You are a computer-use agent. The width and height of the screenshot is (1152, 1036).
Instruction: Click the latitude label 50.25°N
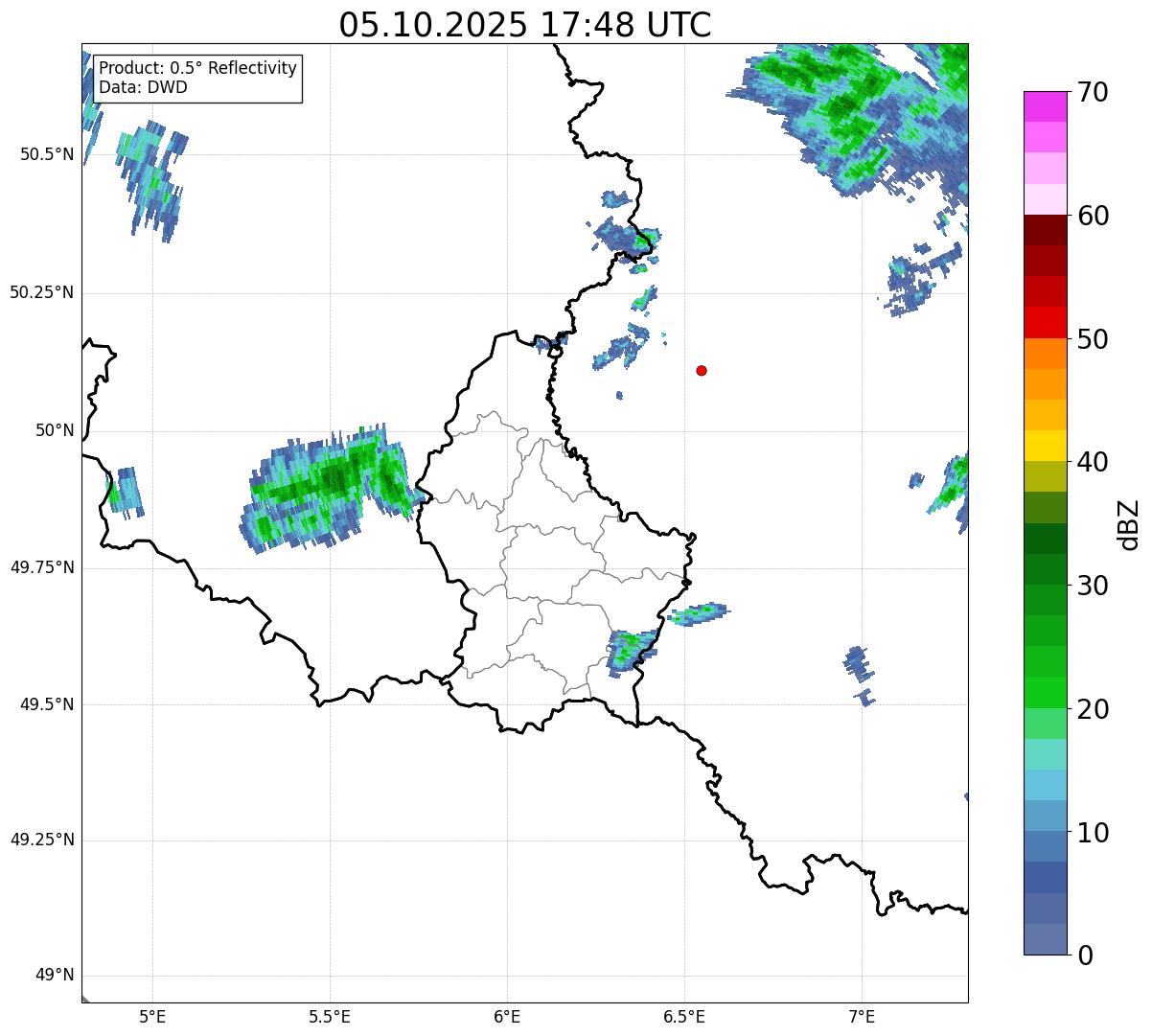pyautogui.click(x=42, y=292)
